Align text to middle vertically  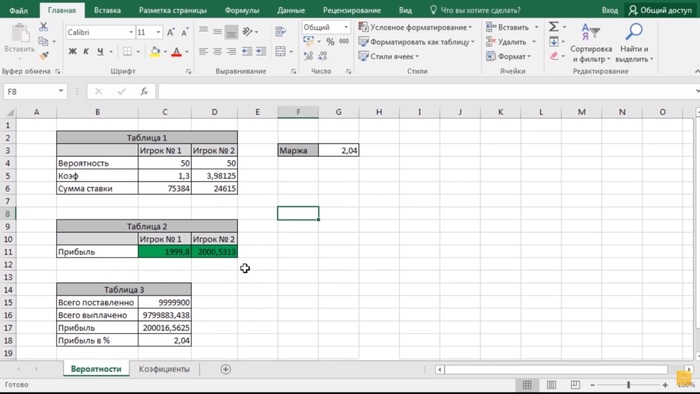point(217,31)
